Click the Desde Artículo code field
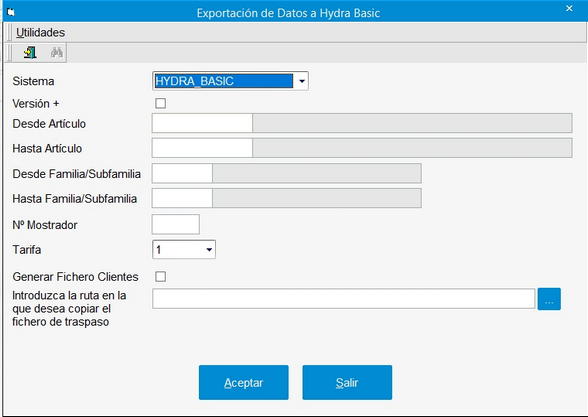 202,123
